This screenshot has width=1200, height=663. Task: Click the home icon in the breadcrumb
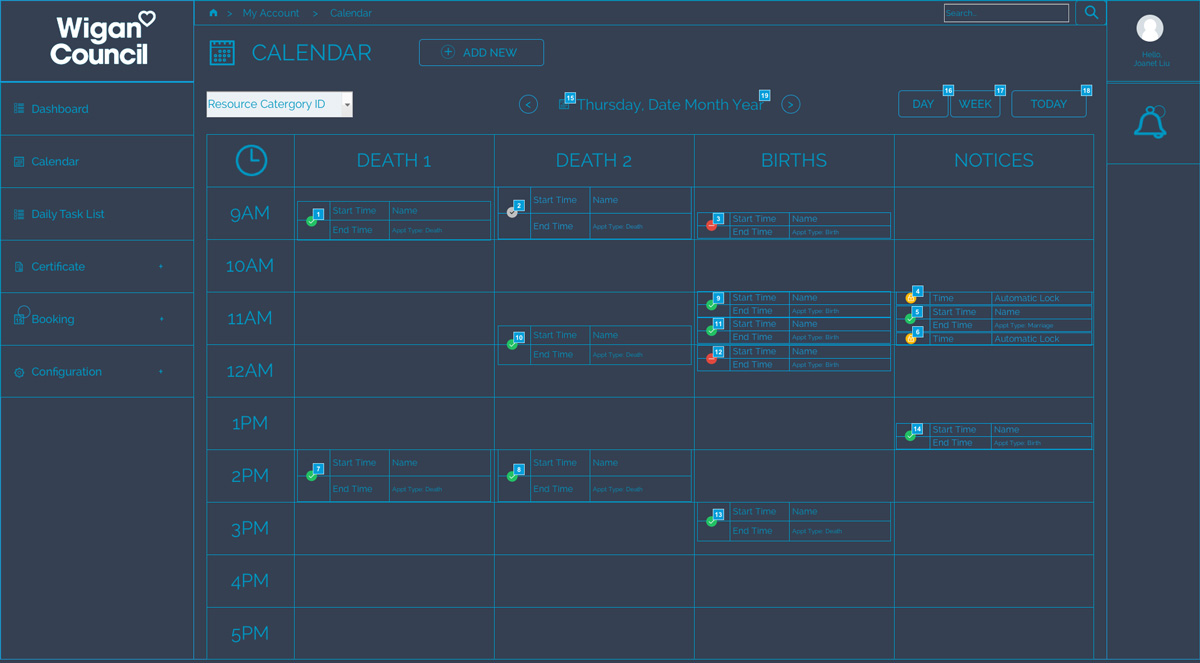214,13
